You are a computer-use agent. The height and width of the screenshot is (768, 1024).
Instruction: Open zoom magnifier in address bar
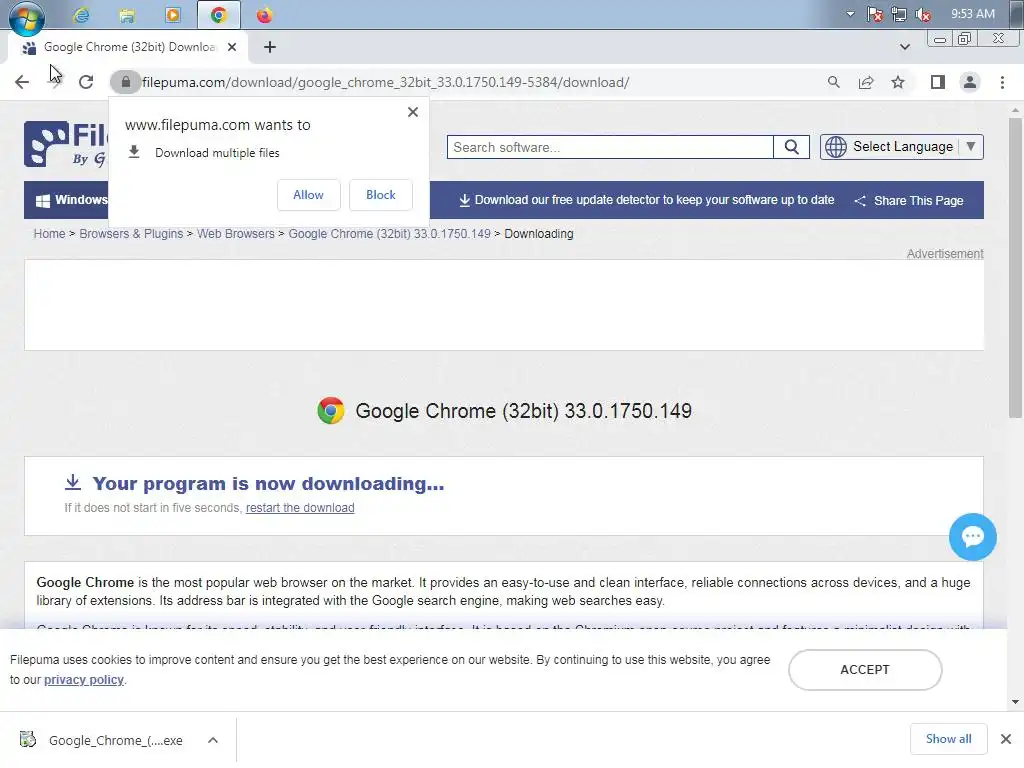(x=833, y=82)
